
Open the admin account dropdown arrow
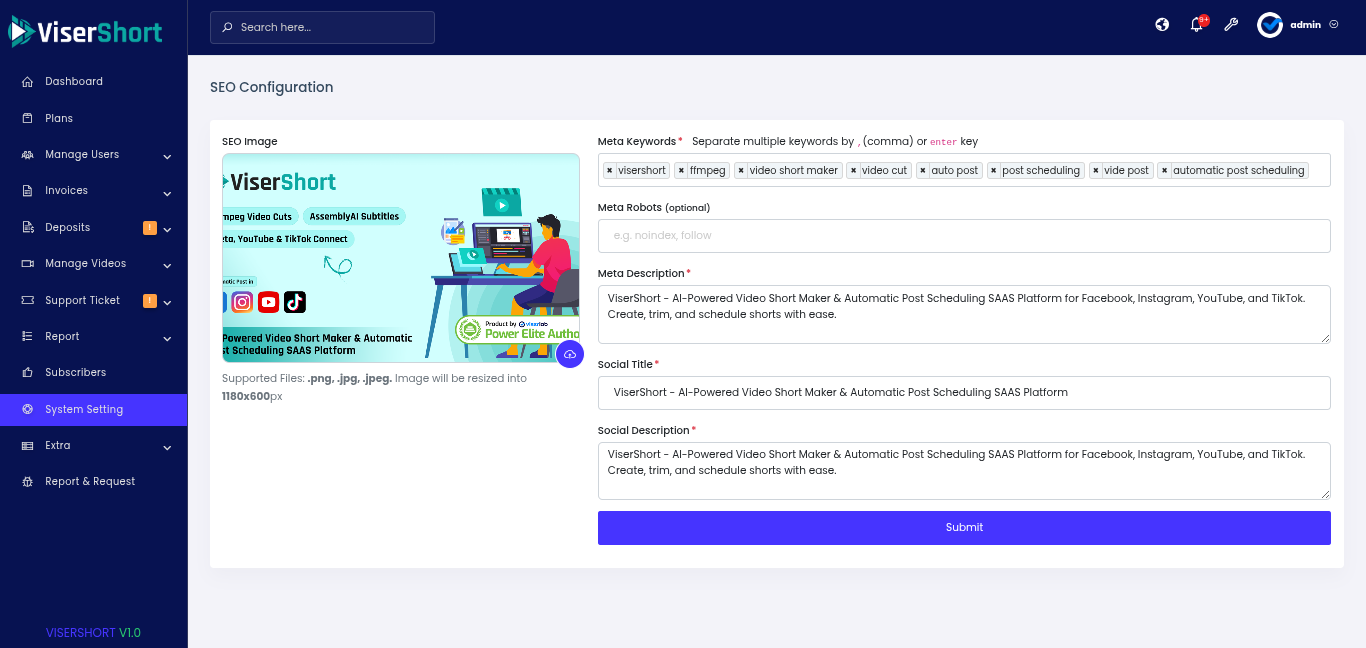pyautogui.click(x=1334, y=25)
